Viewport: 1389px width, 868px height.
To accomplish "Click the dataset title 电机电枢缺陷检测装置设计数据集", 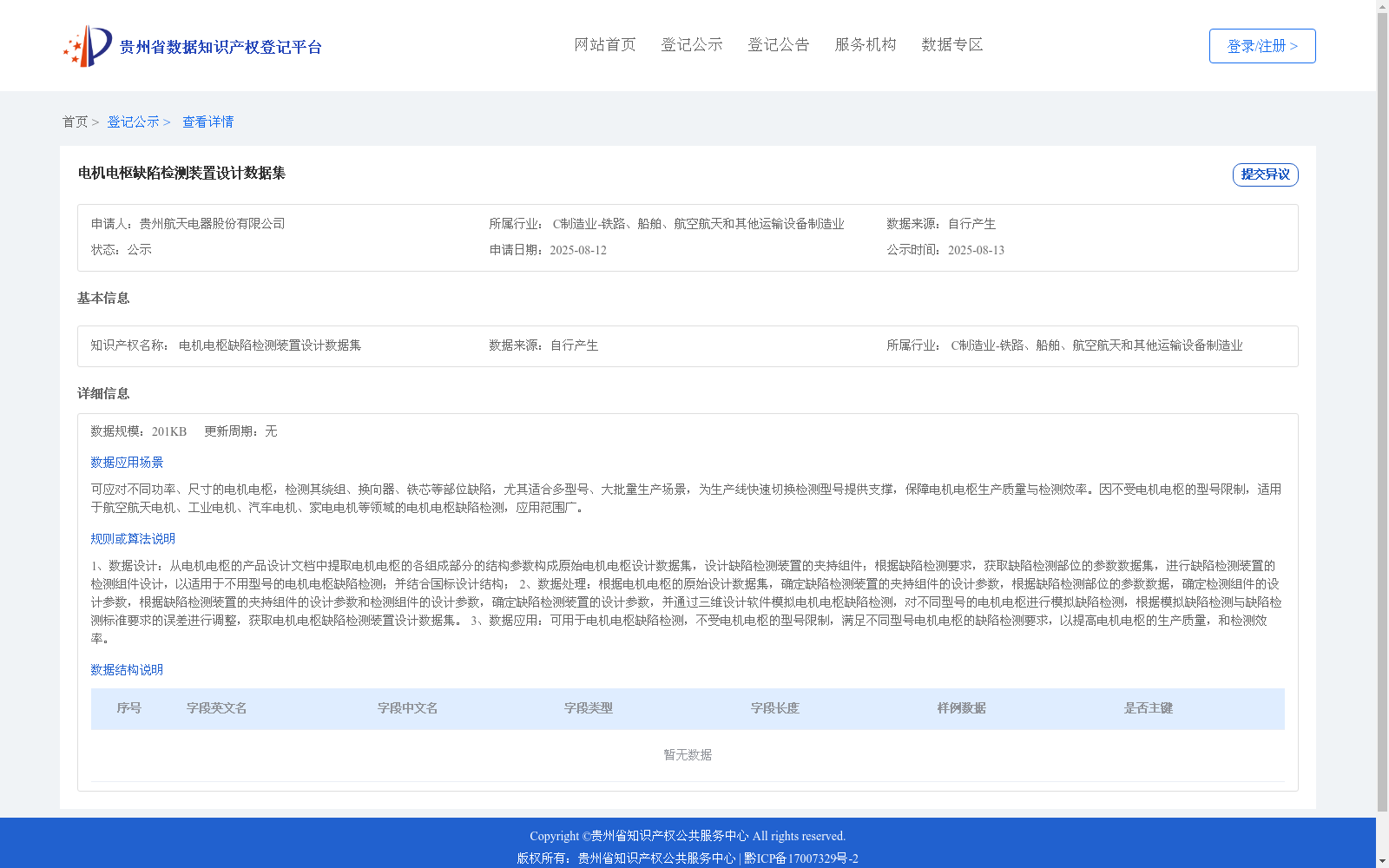I will point(181,173).
